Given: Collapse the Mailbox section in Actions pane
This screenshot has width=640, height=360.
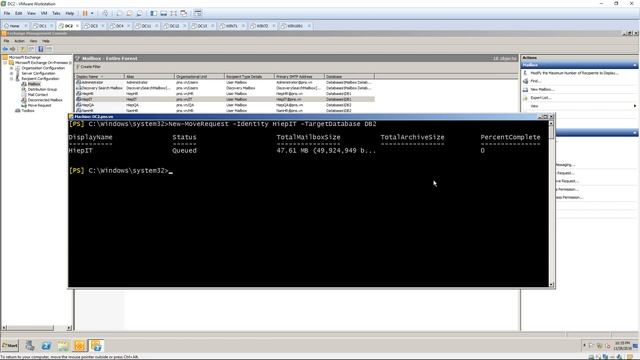Looking at the screenshot, I should coord(635,65).
